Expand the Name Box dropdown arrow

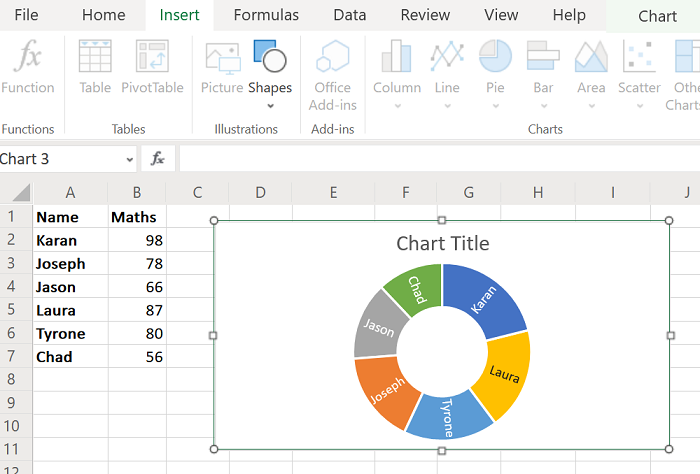130,160
